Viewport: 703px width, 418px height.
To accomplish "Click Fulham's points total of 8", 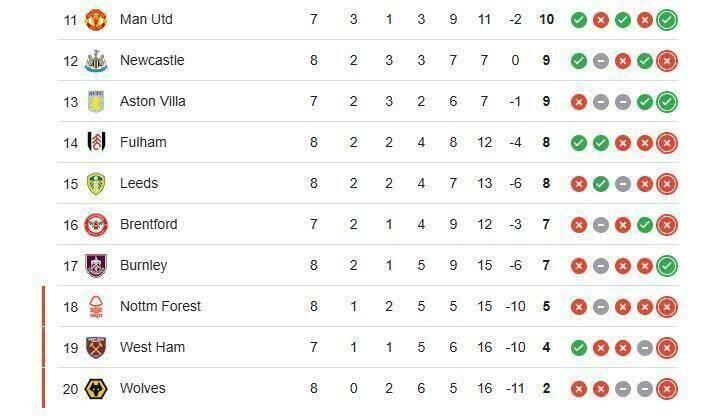I will [x=546, y=142].
